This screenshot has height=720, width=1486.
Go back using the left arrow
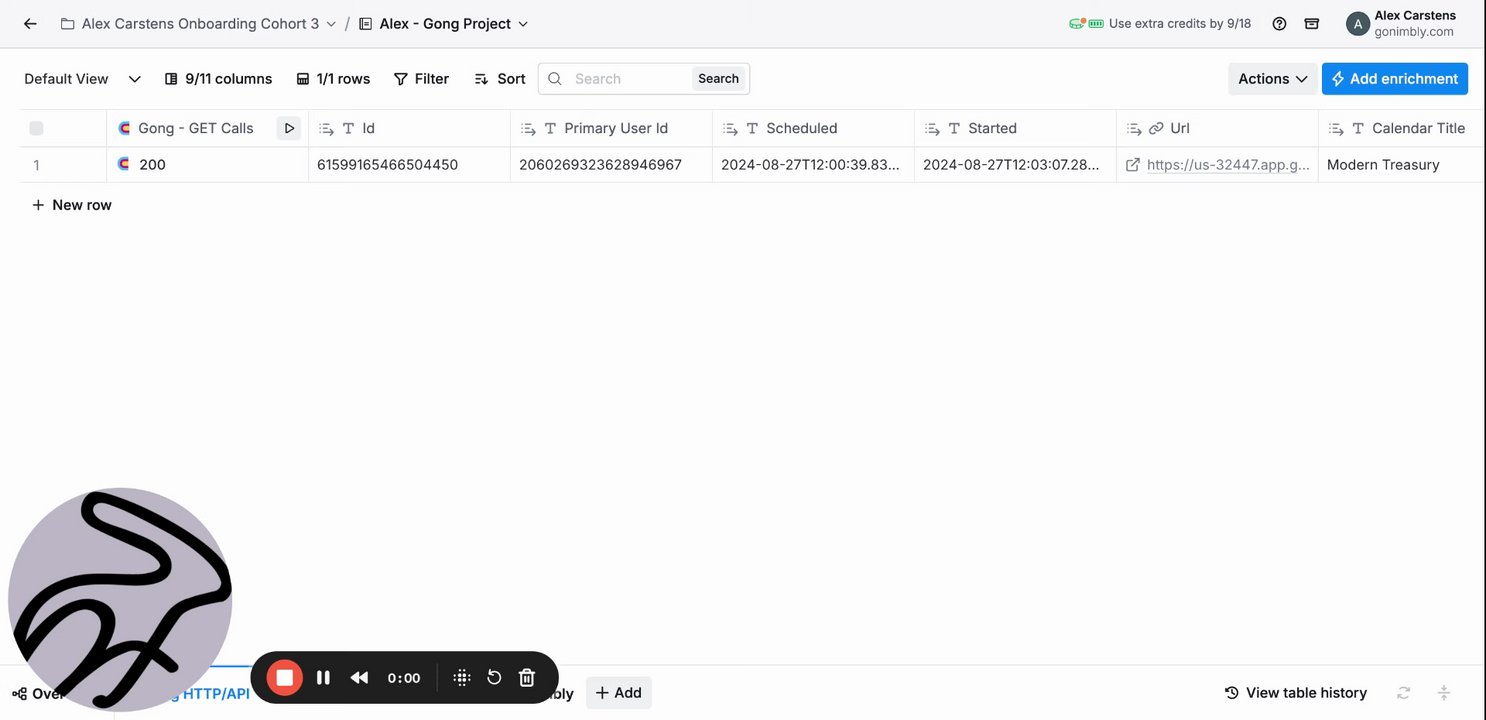30,24
